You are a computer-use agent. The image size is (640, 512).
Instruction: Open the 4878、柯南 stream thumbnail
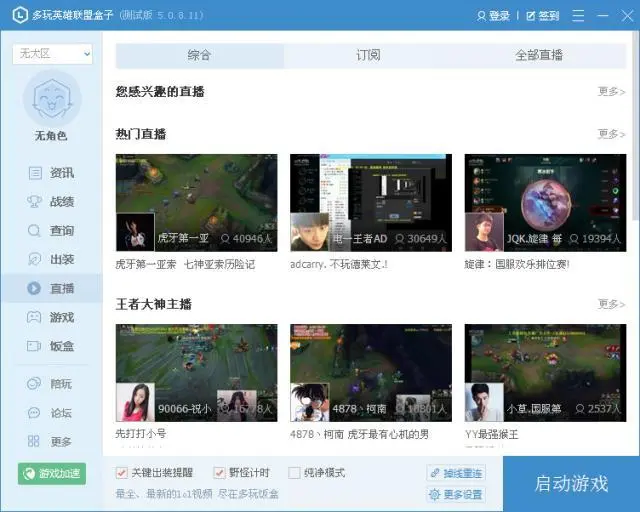pos(371,373)
